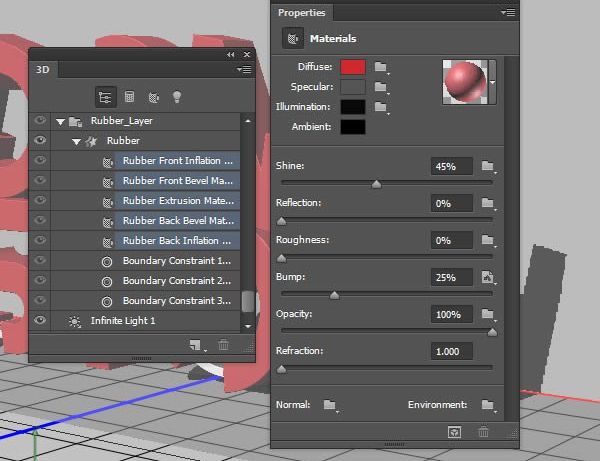The width and height of the screenshot is (600, 461).
Task: Select Rubber Back Bevel Material row
Action: tap(145, 221)
